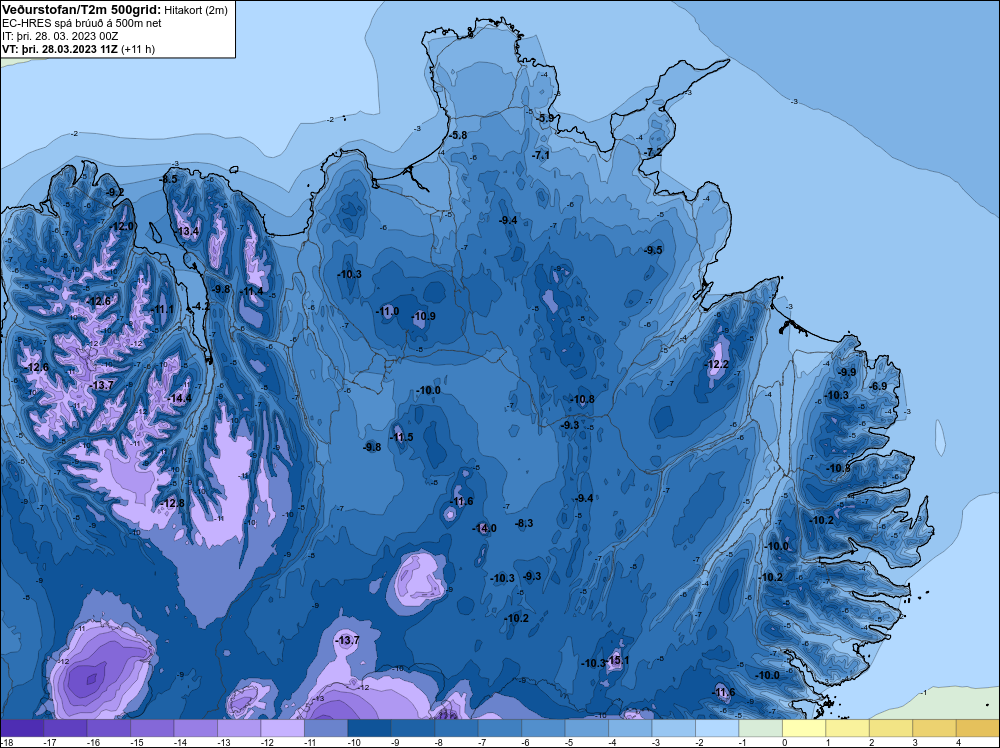The image size is (1000, 748).
Task: Pick the light blue swatch between -3 and -2
Action: [673, 728]
